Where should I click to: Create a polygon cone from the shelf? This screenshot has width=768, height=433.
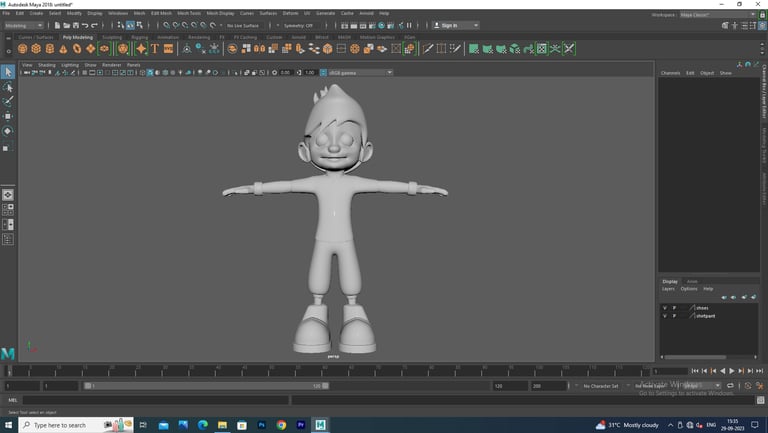click(63, 48)
